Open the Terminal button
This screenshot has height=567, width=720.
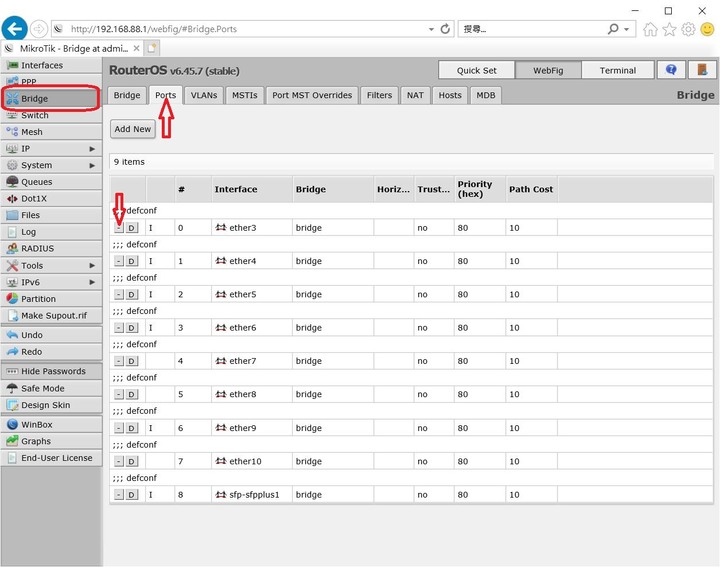pos(618,70)
